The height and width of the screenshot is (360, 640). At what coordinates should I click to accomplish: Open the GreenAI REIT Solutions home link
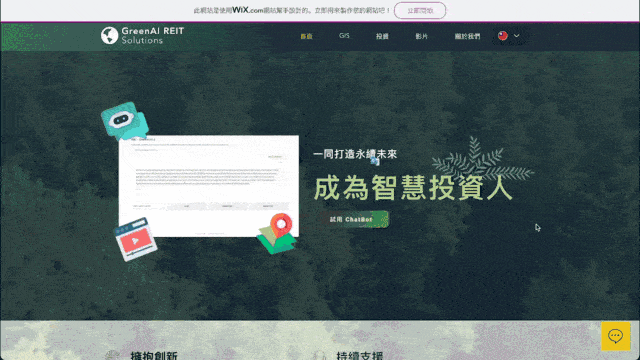153,36
